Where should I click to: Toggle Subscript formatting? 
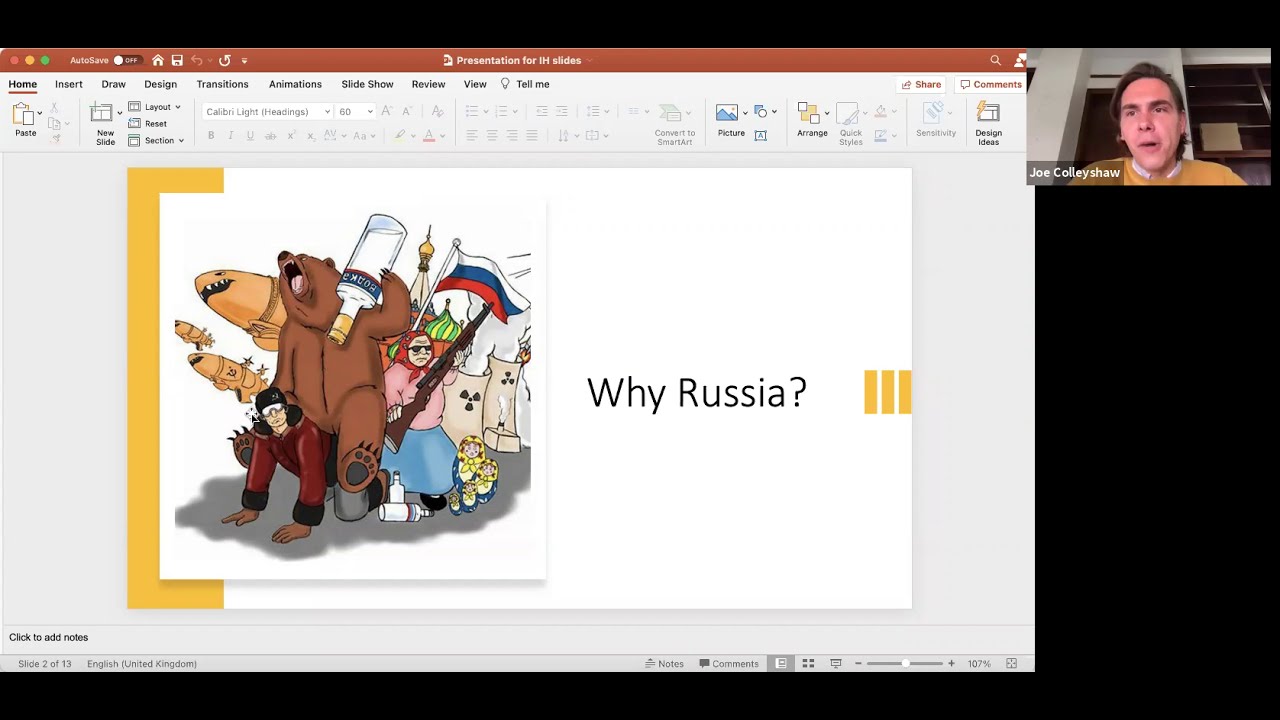[310, 136]
